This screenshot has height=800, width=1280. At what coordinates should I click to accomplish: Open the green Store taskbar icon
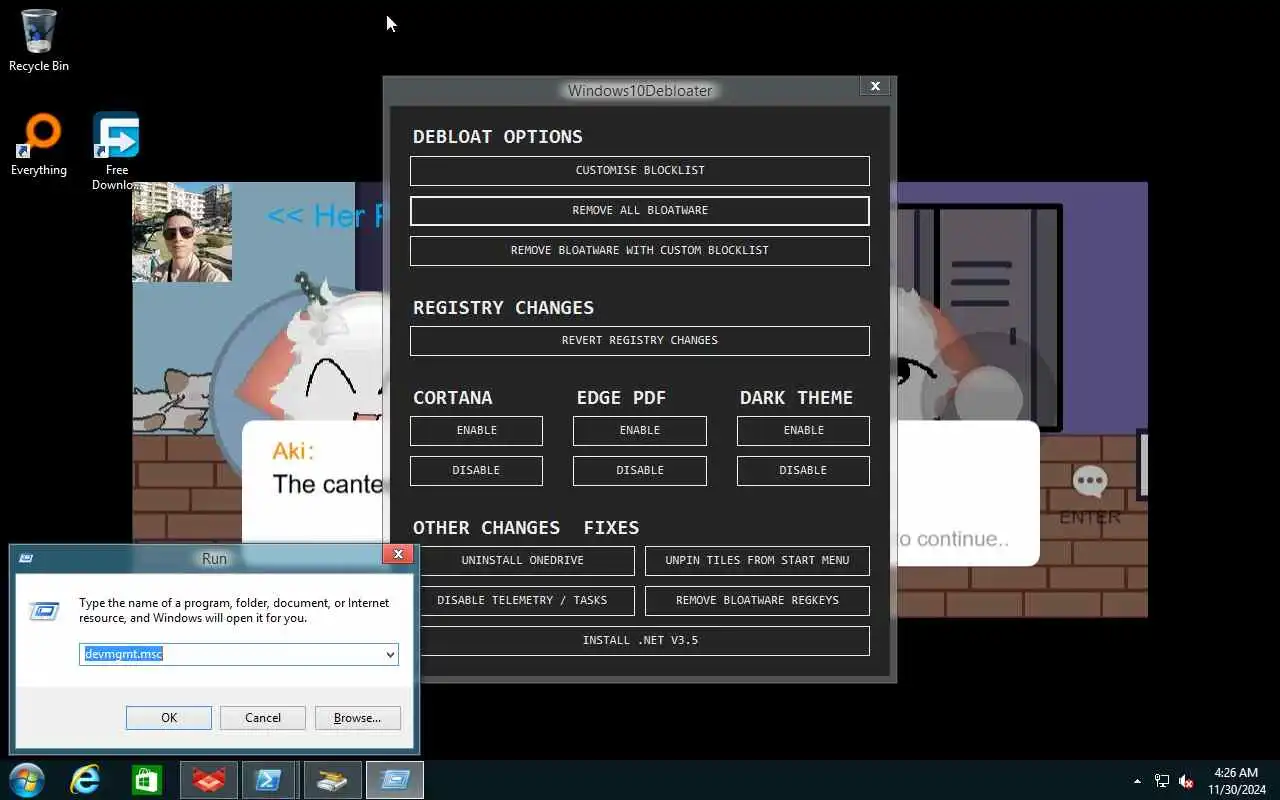tap(147, 780)
